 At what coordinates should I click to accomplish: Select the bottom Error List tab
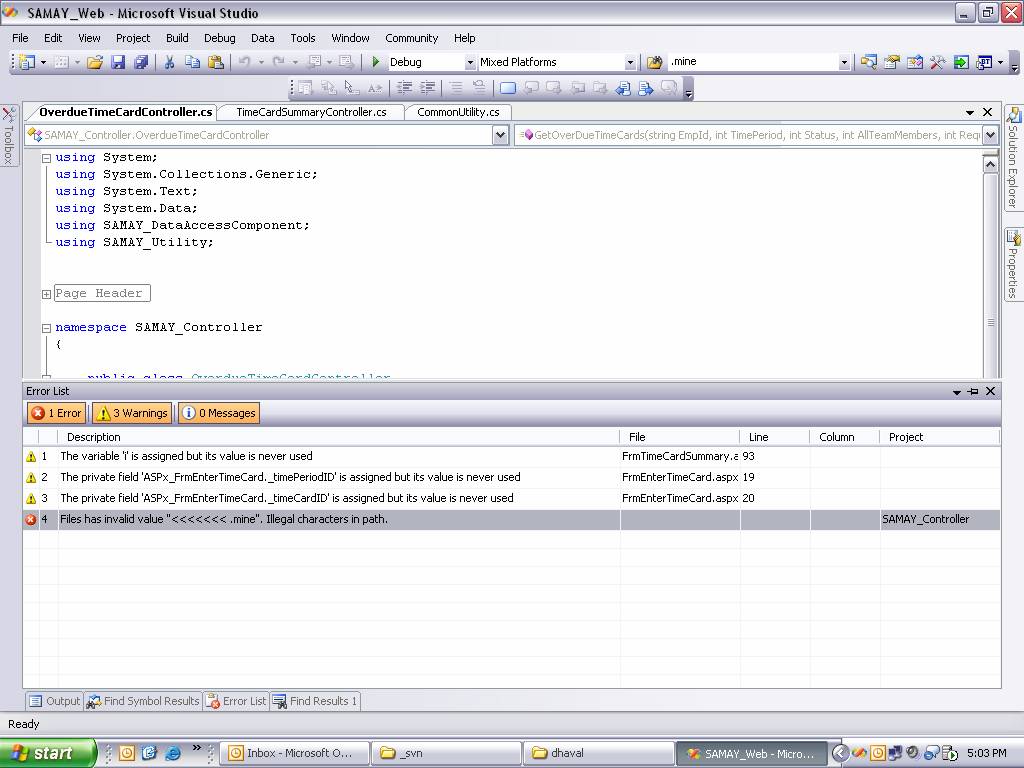(x=236, y=701)
